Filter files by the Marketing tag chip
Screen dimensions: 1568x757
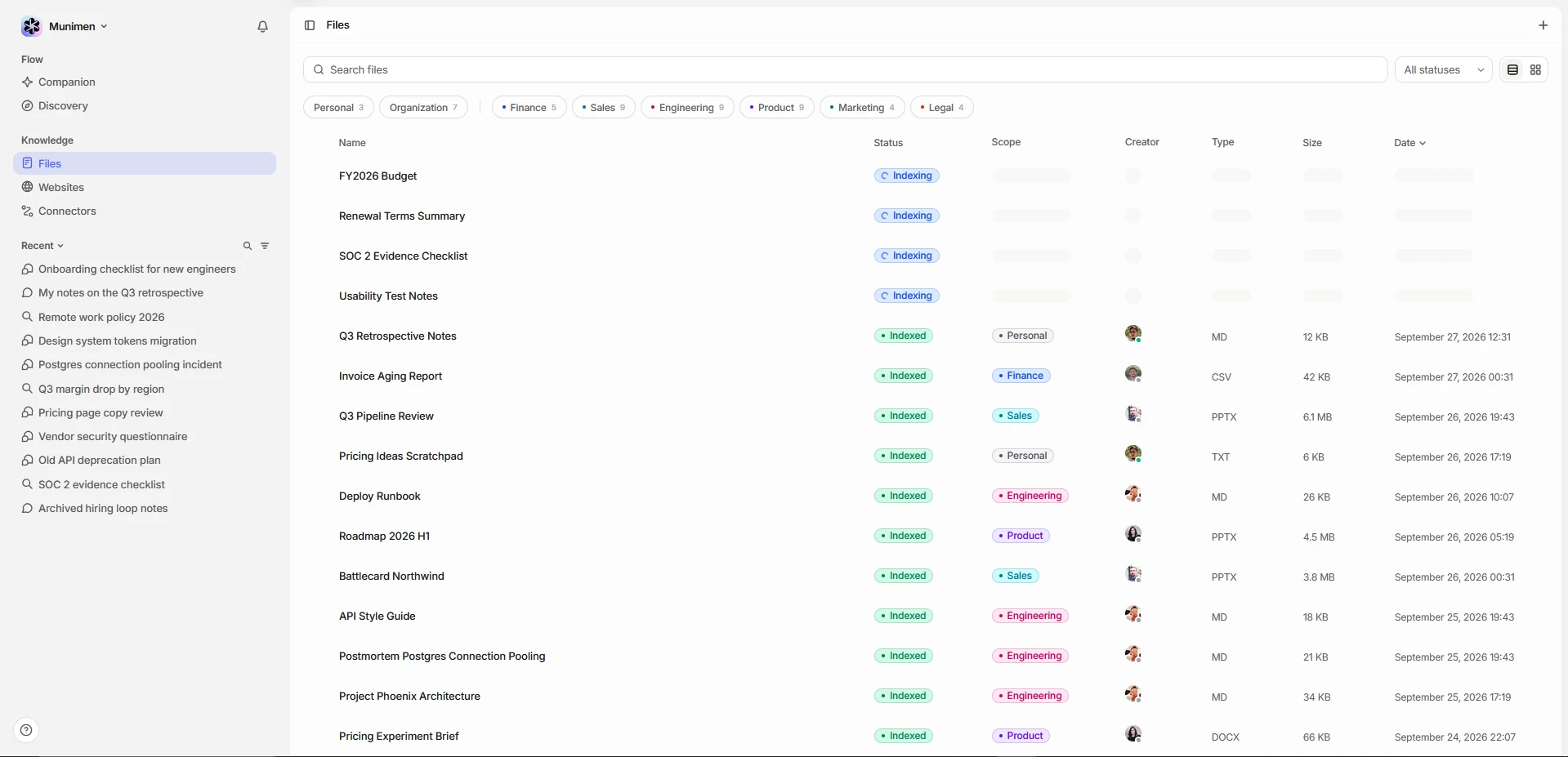tap(862, 108)
